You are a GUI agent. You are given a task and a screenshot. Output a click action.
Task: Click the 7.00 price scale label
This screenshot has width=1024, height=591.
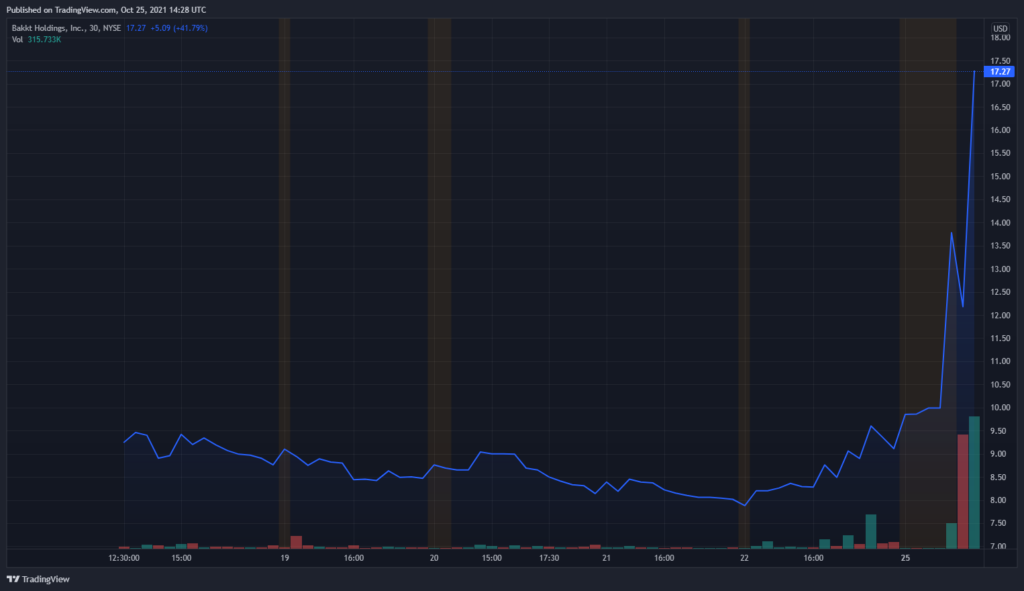pos(998,546)
